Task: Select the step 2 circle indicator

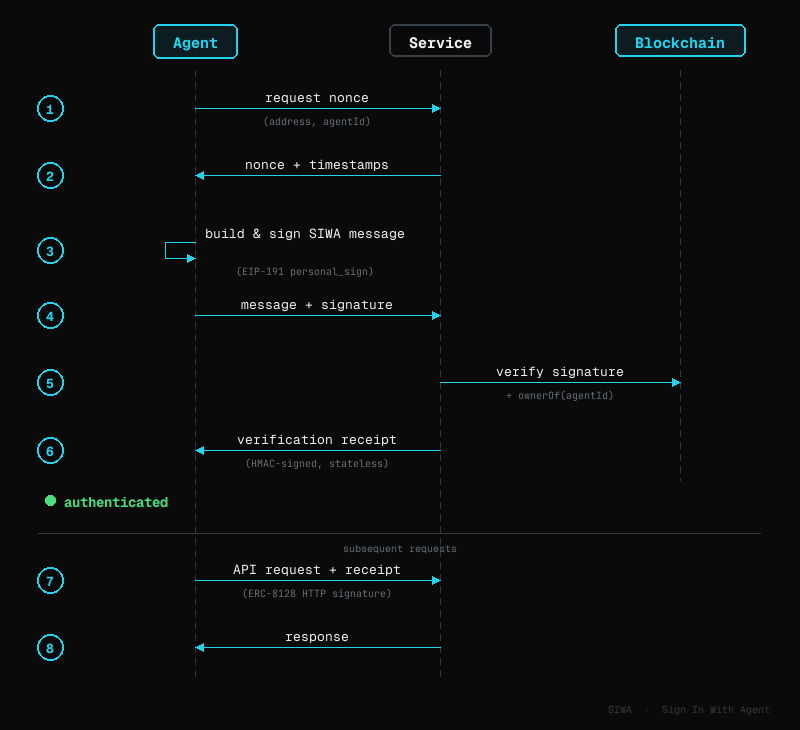Action: coord(50,175)
